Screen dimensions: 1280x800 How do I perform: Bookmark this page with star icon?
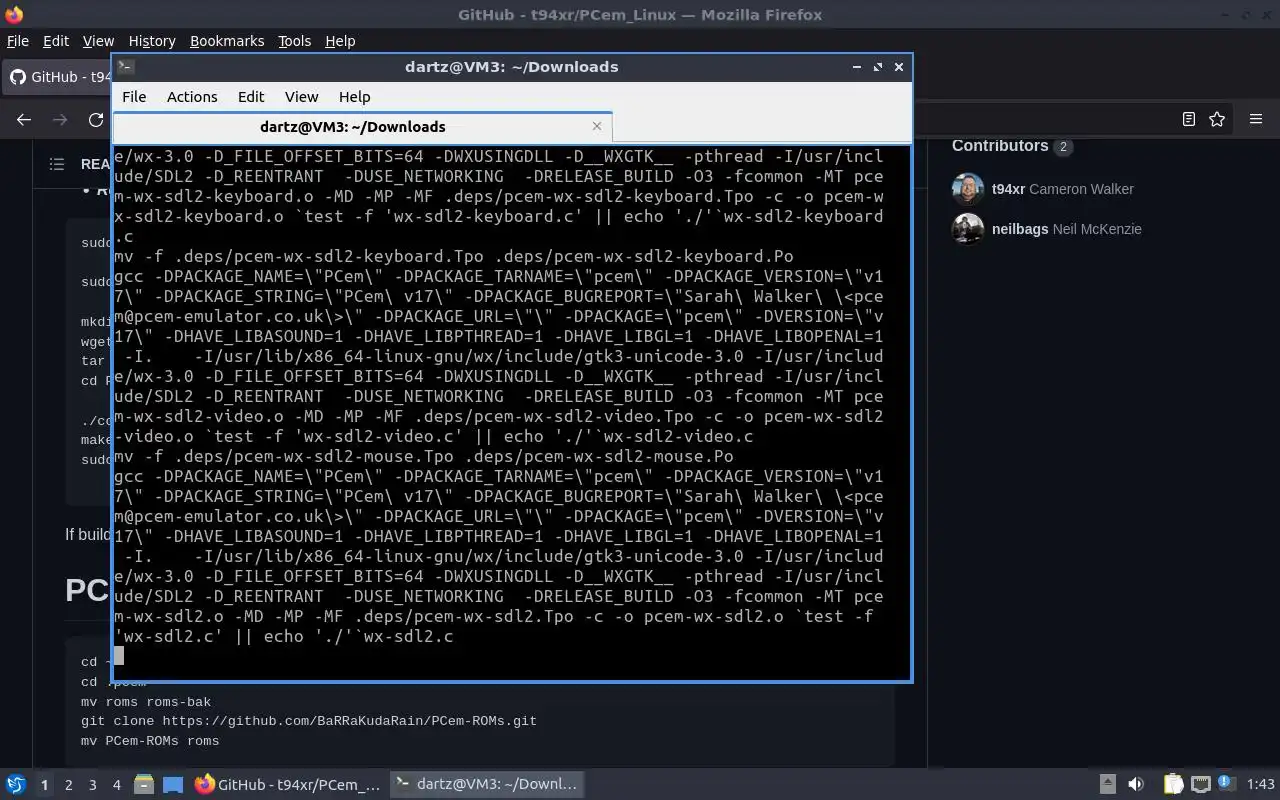[1217, 119]
